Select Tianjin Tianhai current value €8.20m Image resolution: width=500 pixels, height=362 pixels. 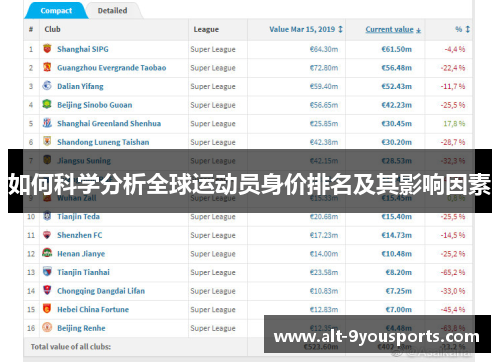tap(399, 272)
